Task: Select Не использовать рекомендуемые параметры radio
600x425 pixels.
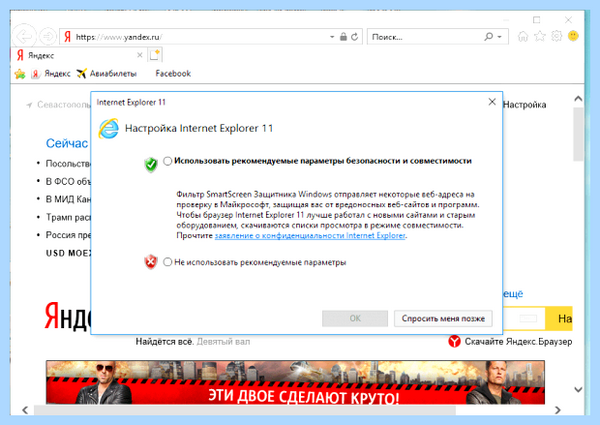Action: click(167, 262)
